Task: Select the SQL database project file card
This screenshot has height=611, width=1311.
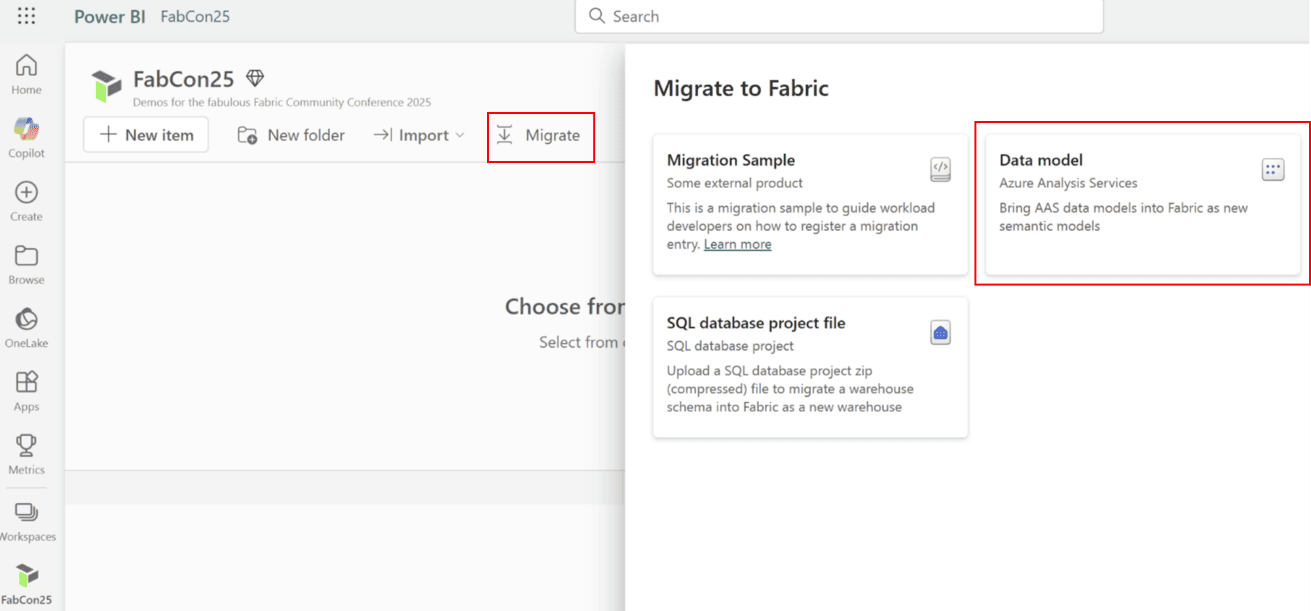Action: coord(810,366)
